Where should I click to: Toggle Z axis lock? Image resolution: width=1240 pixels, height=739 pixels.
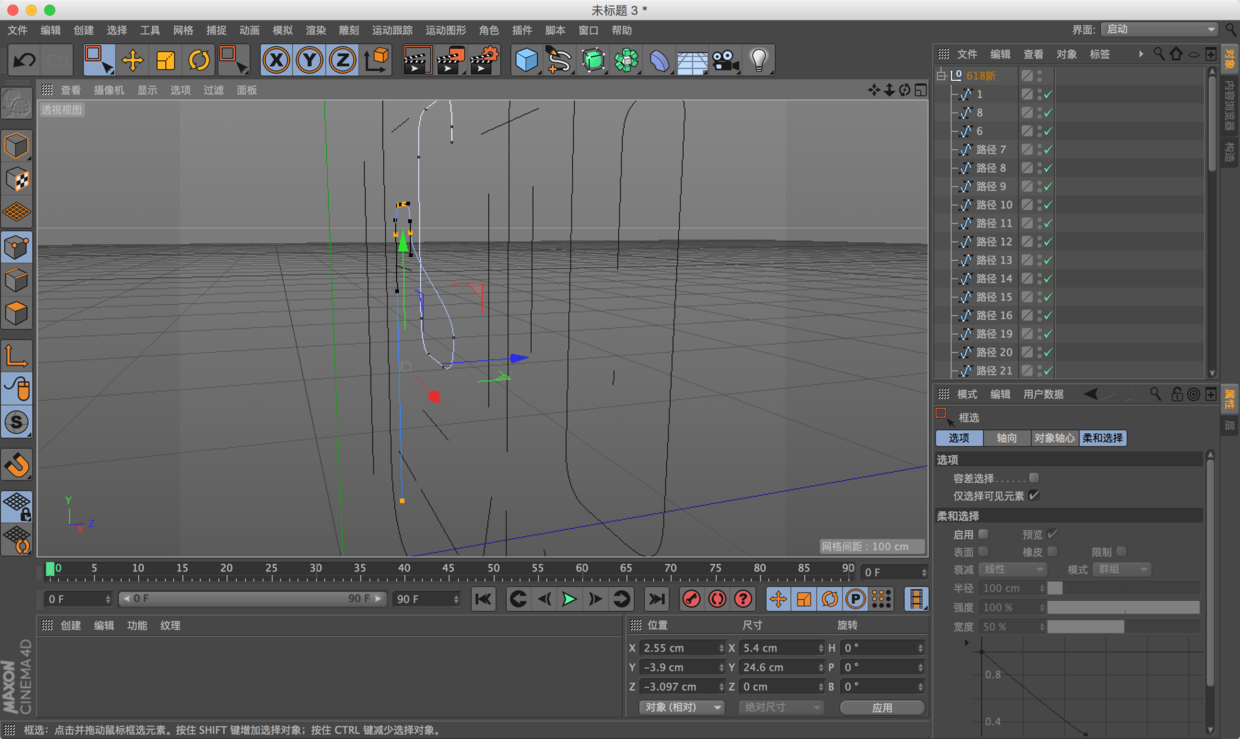(342, 61)
